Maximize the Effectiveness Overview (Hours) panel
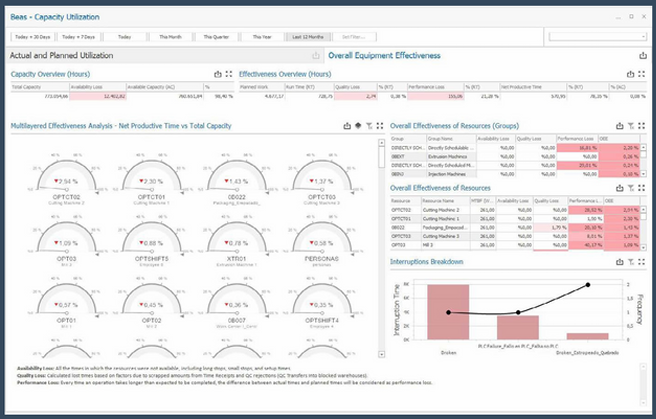The image size is (656, 419). click(641, 74)
